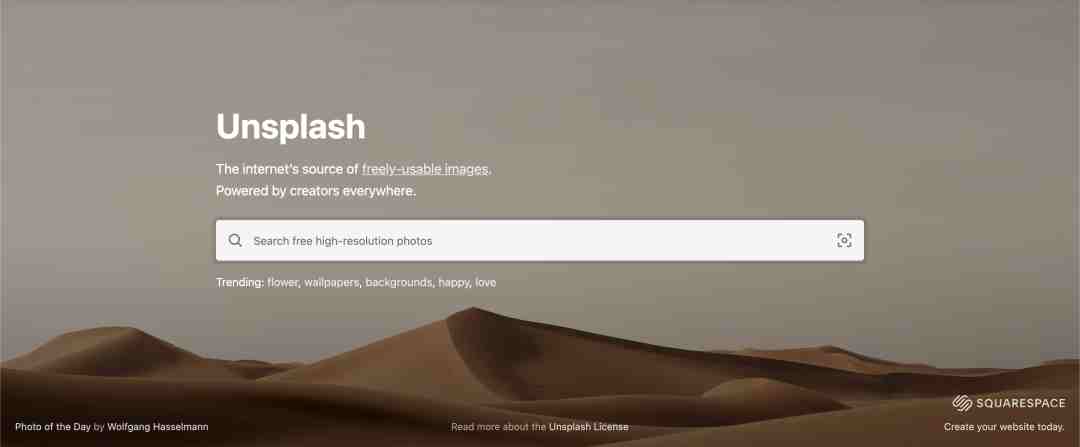Click the Squarespace logo icon
Screen dimensions: 1080x447
[x=962, y=404]
